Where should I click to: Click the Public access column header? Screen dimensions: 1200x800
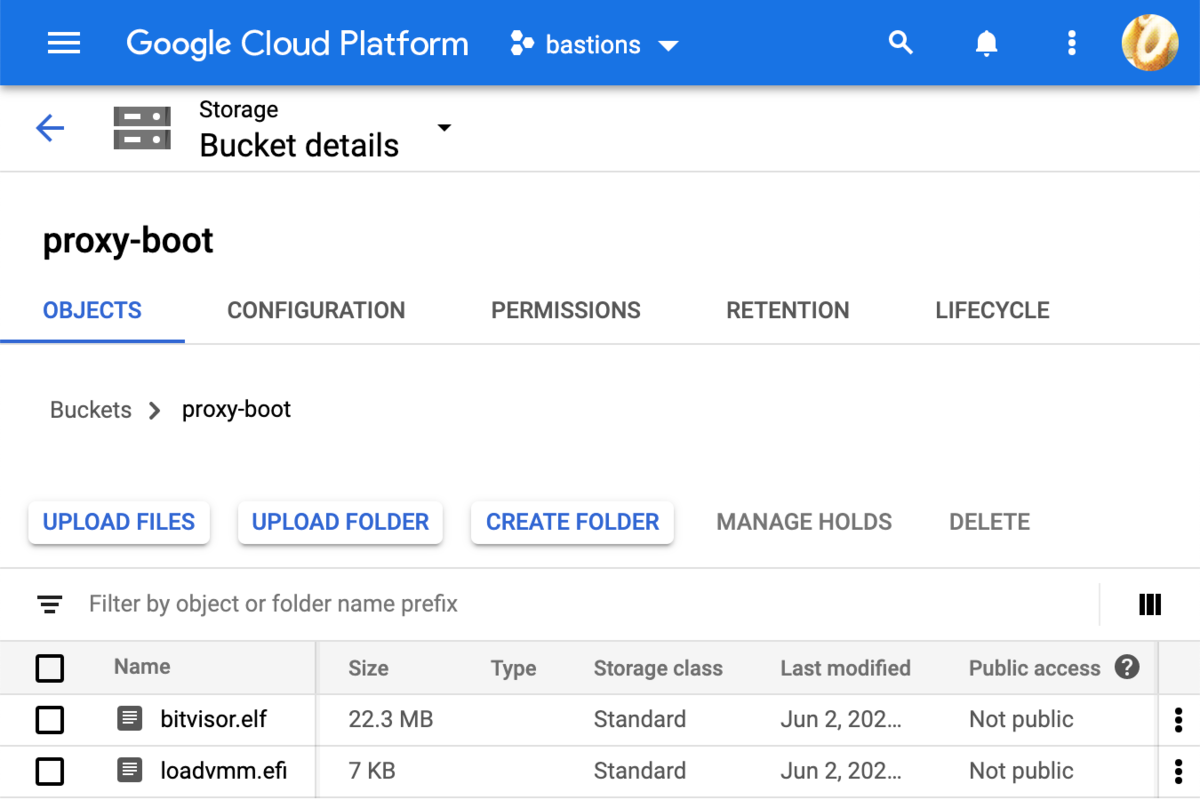point(1034,668)
